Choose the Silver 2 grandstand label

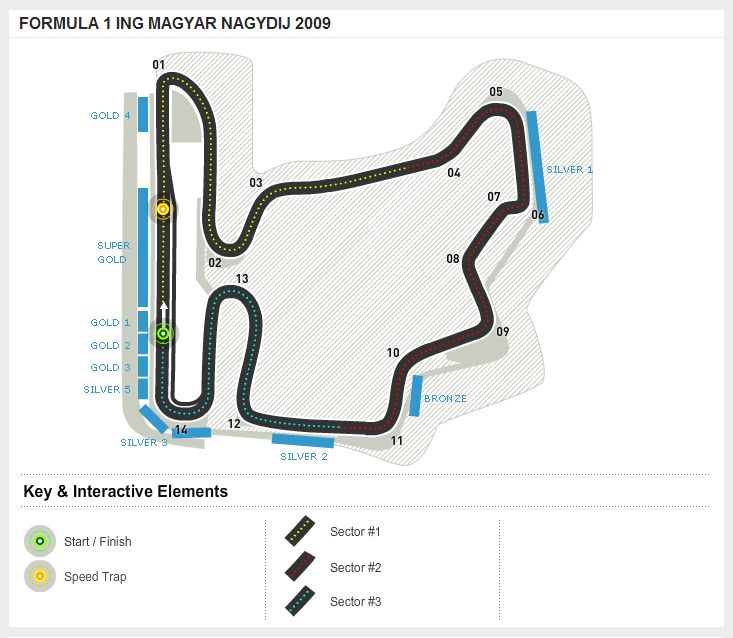[x=304, y=457]
